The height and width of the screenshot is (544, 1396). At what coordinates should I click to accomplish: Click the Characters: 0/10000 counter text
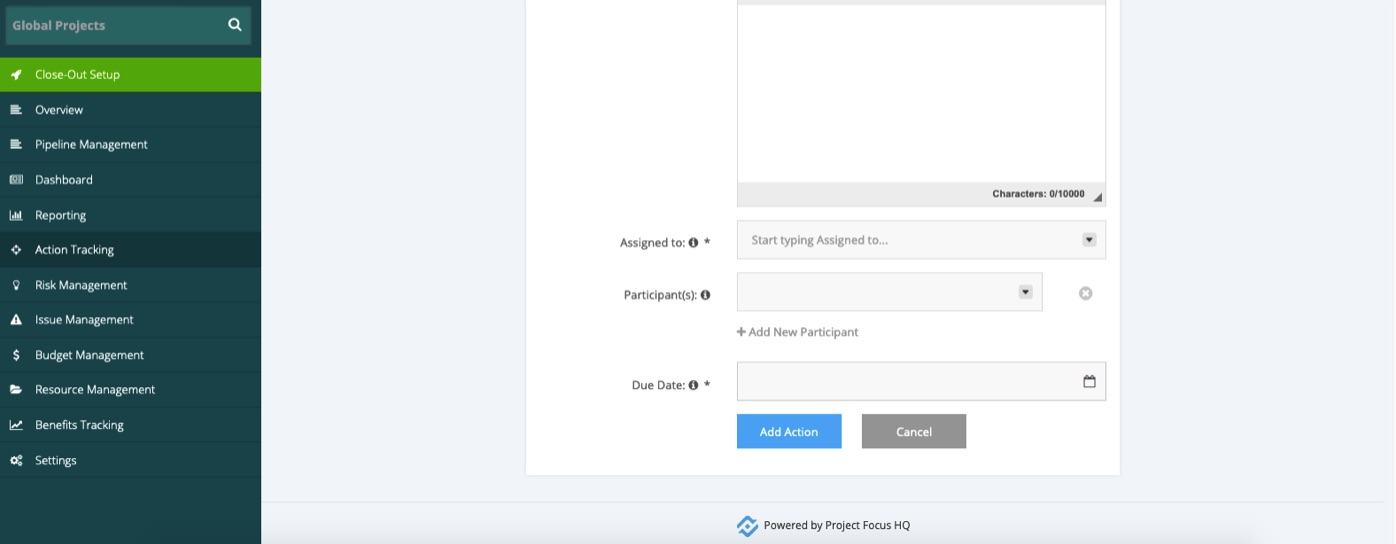[1038, 194]
